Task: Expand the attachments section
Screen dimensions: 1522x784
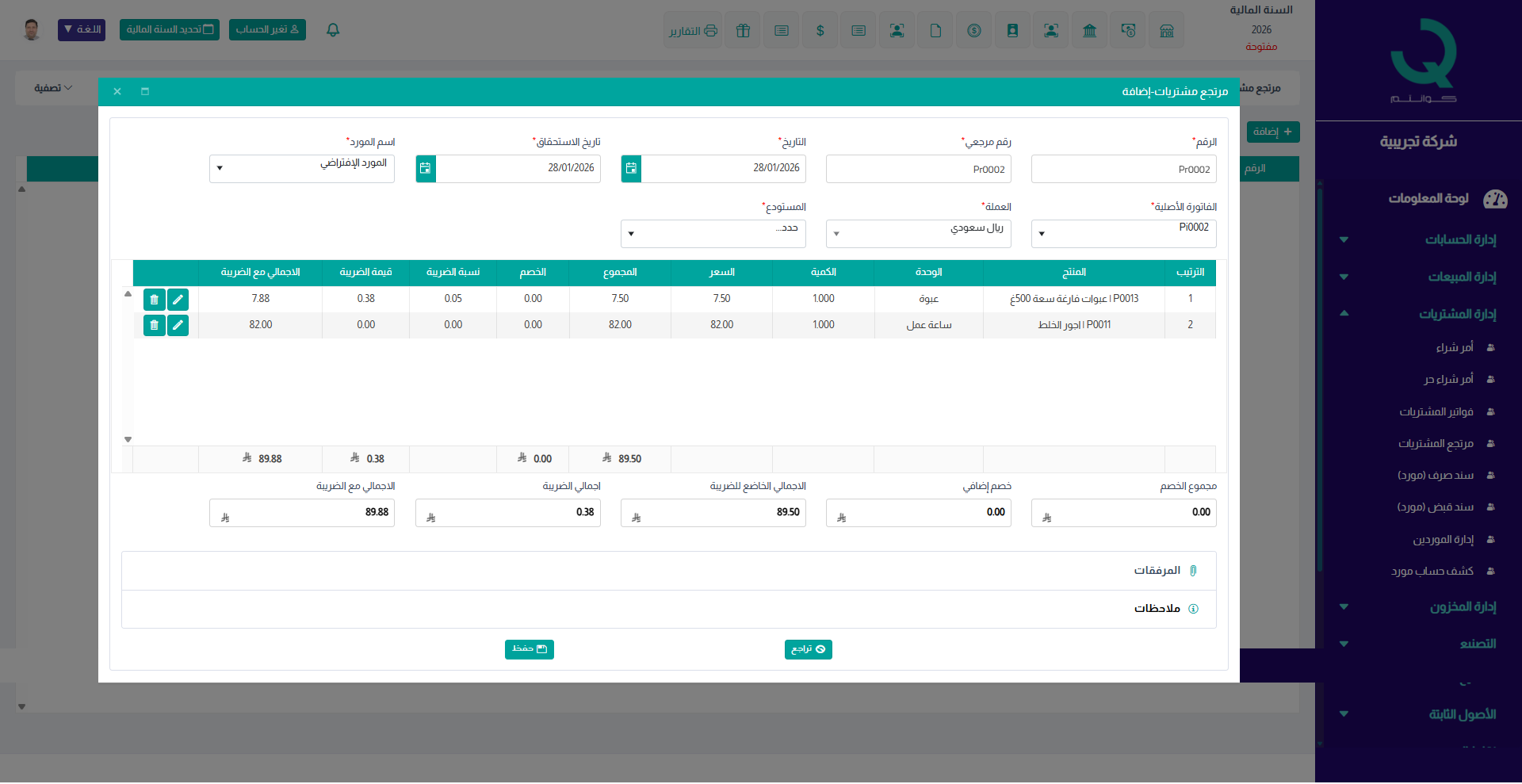Action: tap(1157, 571)
